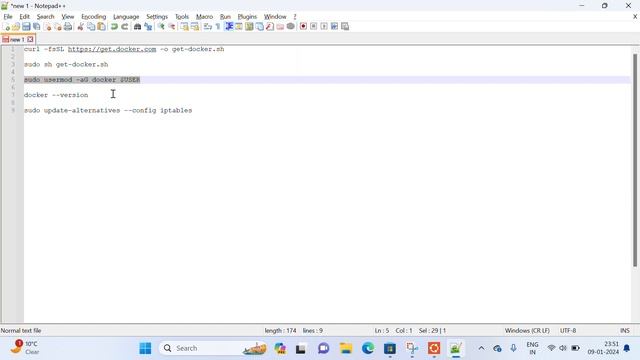Click the Document List toolbar icon
This screenshot has width=640, height=360.
click(x=260, y=27)
